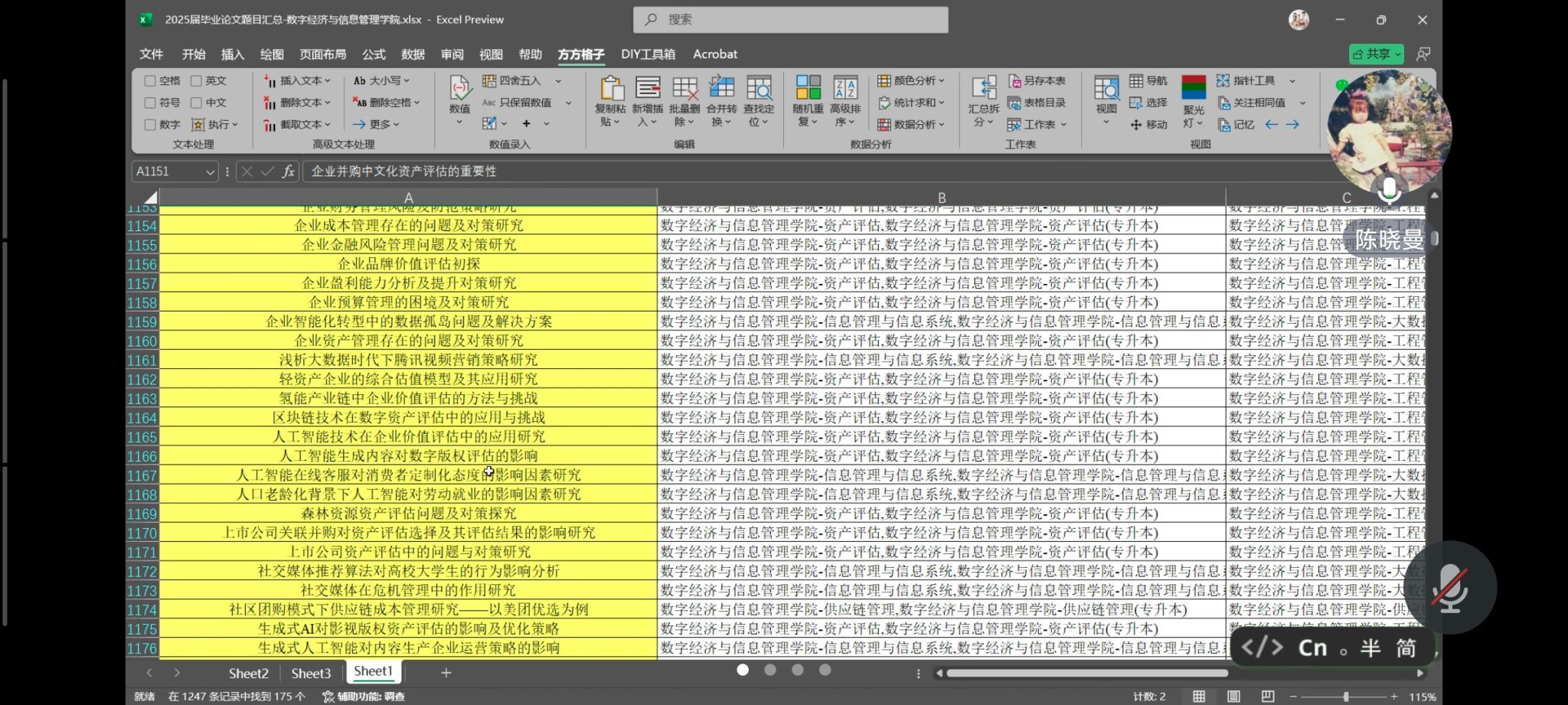Click the search box in title bar

pos(790,20)
